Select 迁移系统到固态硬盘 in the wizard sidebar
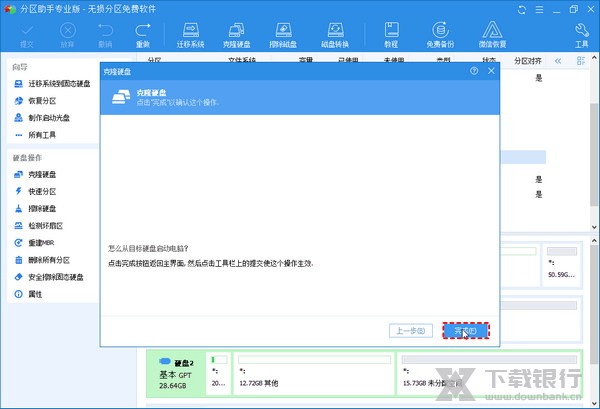This screenshot has width=600, height=409. [52, 84]
